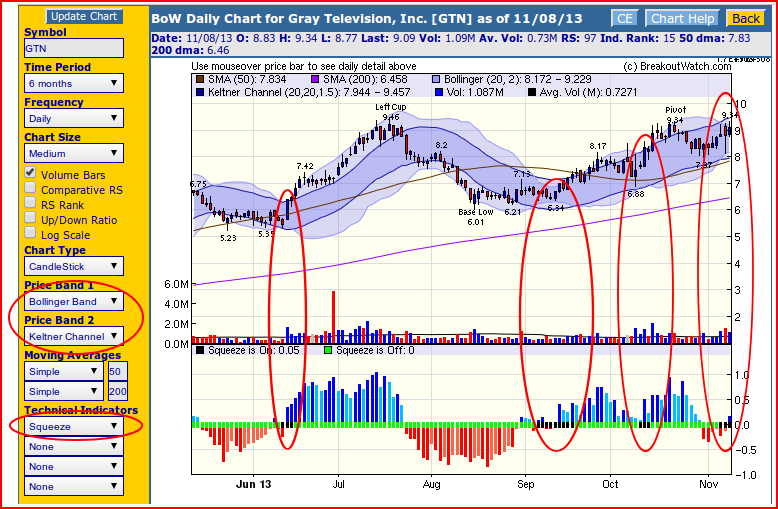The height and width of the screenshot is (509, 778).
Task: Open the Price Band 2 Keltner Channel dropdown
Action: pos(74,336)
